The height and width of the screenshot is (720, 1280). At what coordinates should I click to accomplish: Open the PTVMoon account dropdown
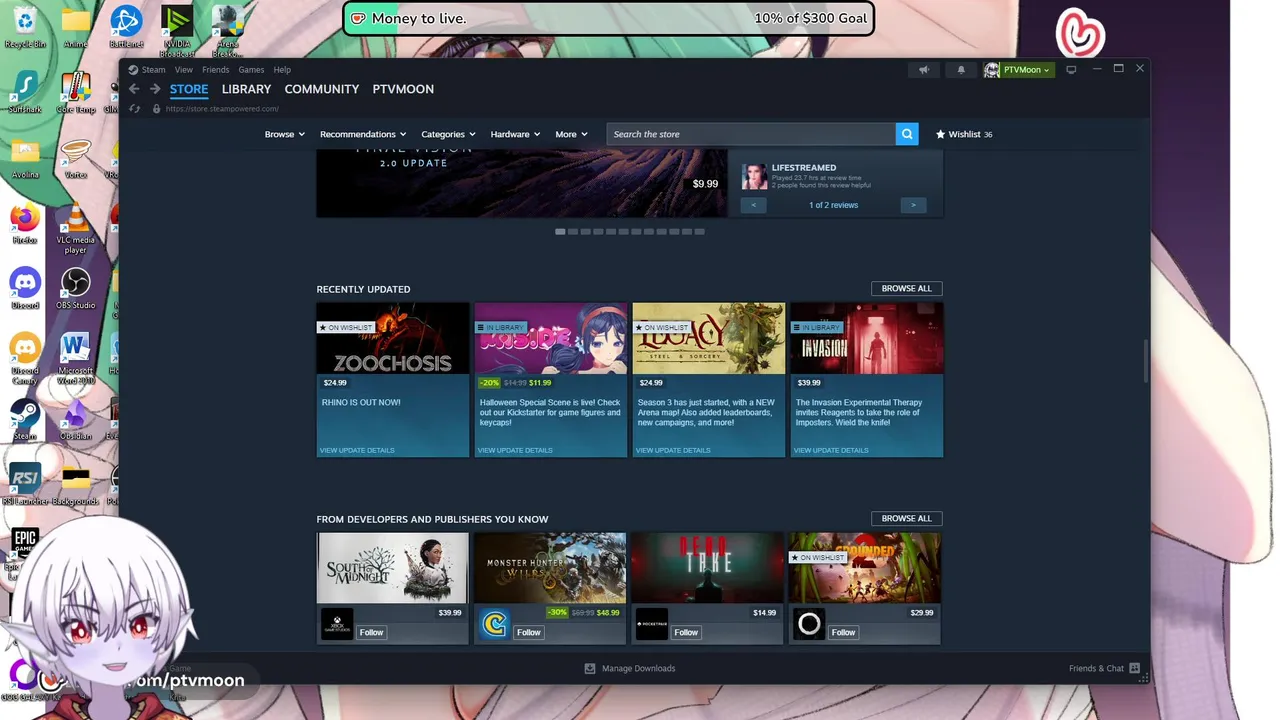(1019, 70)
